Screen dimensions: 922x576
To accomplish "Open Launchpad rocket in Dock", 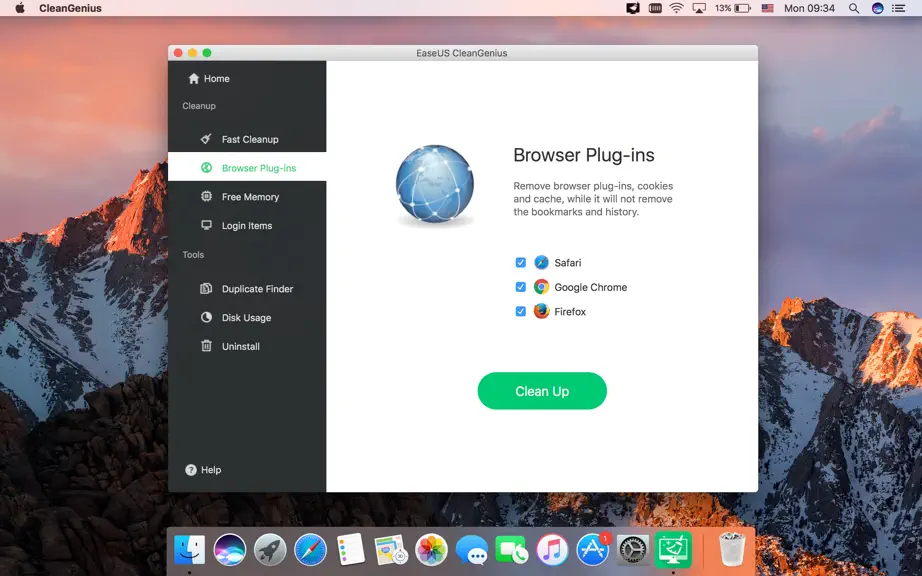I will click(270, 550).
